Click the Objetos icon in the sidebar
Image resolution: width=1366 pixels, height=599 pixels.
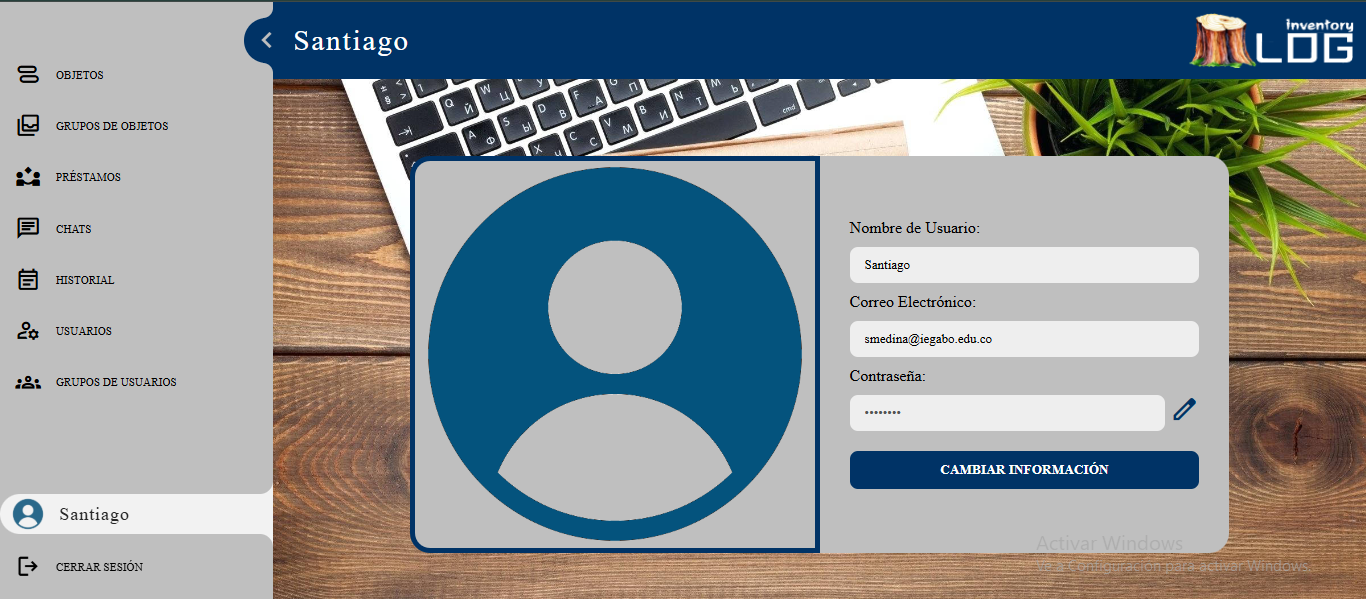tap(28, 75)
